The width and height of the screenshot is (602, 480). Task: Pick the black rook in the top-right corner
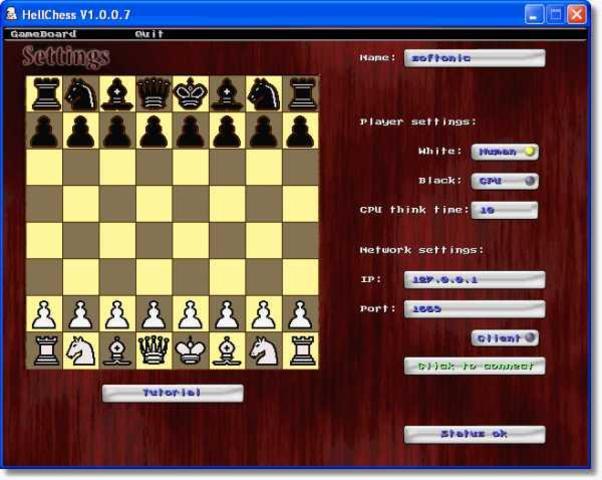(301, 94)
